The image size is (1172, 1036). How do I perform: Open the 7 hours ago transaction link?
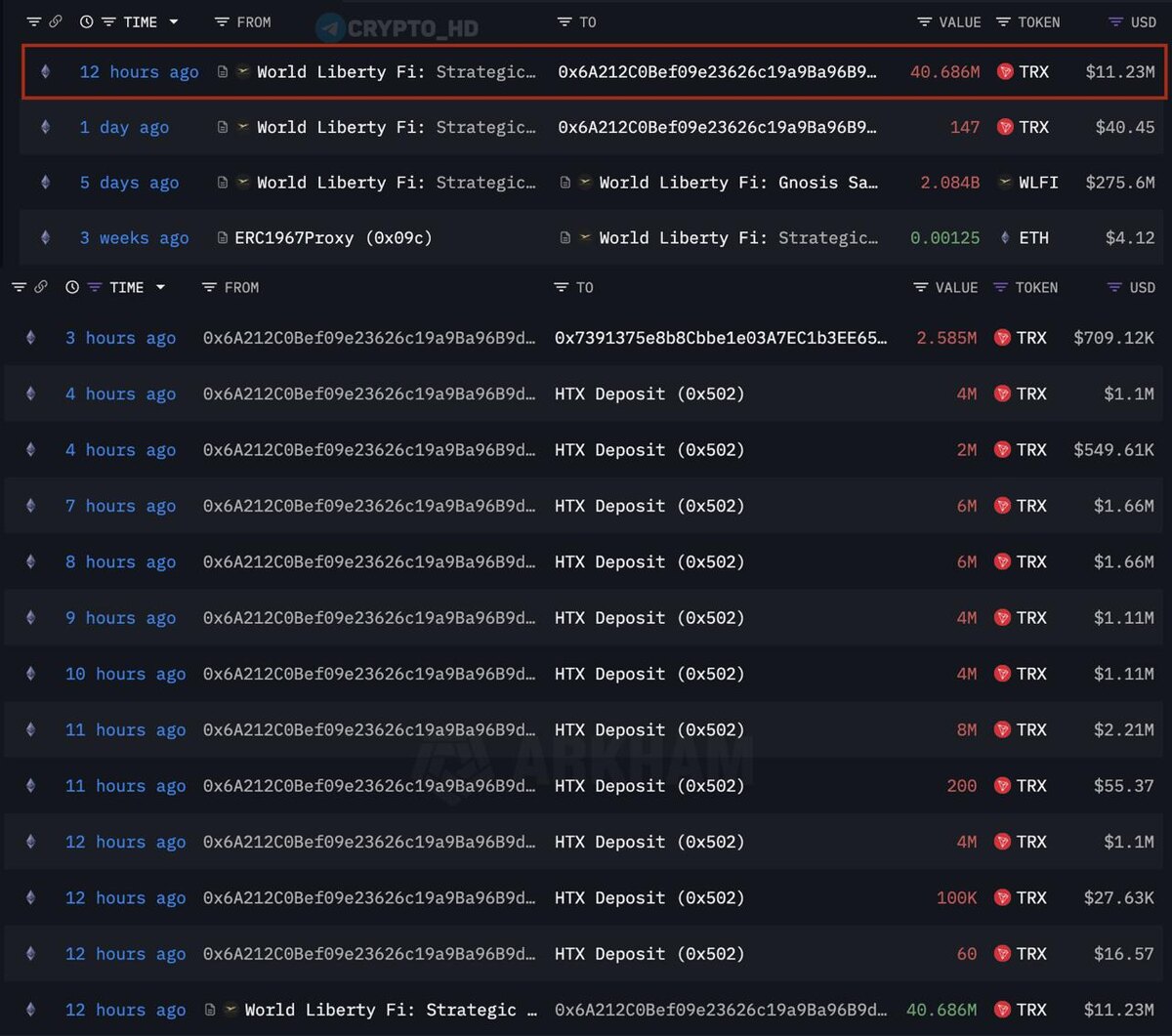pyautogui.click(x=120, y=506)
